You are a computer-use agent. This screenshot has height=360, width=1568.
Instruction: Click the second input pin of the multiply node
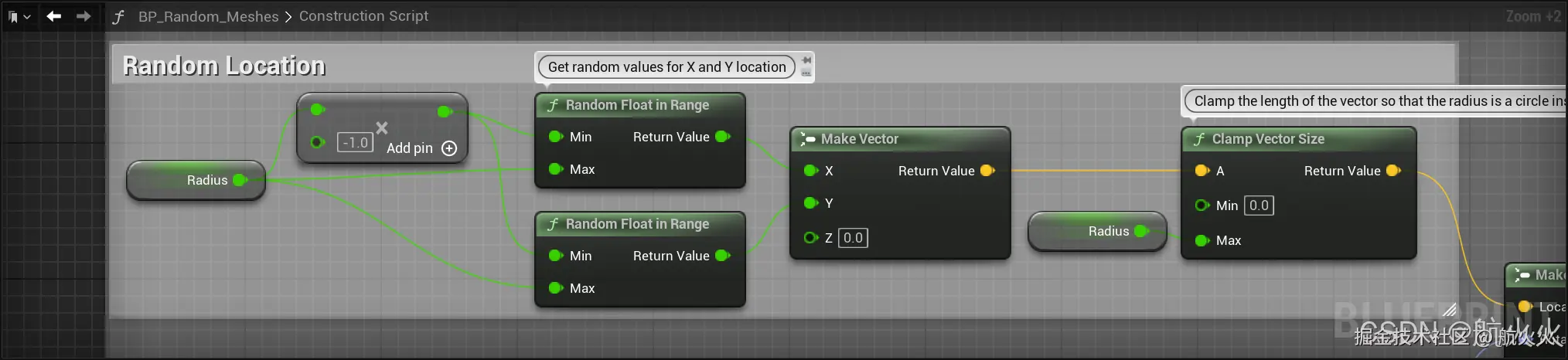[x=317, y=142]
